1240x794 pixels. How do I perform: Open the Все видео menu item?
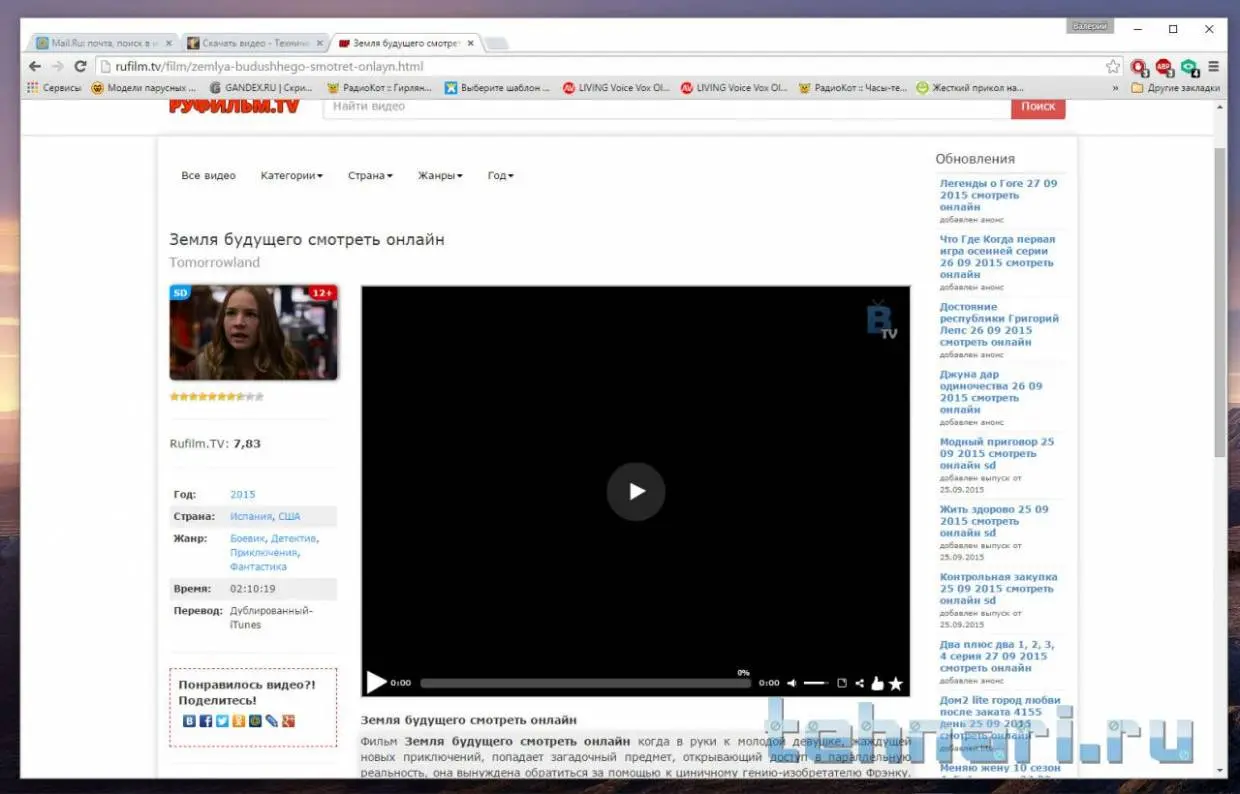pyautogui.click(x=208, y=176)
